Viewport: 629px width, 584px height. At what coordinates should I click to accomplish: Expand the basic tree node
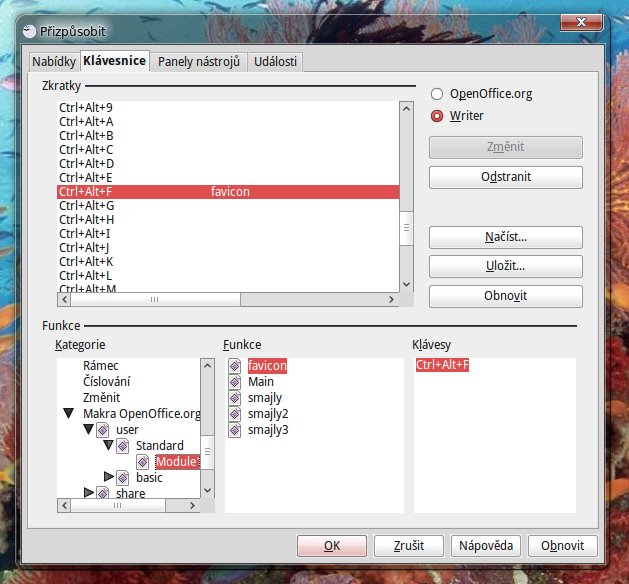click(x=108, y=477)
